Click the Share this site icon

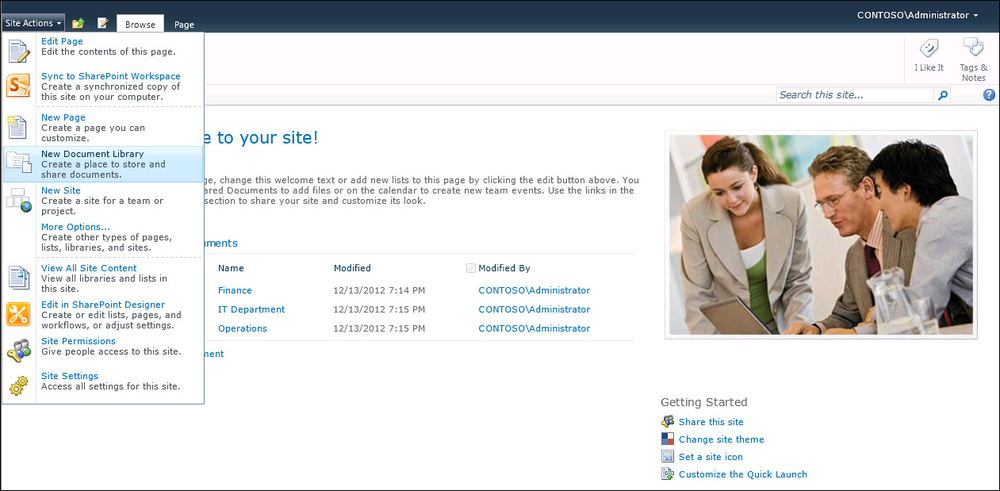[668, 421]
